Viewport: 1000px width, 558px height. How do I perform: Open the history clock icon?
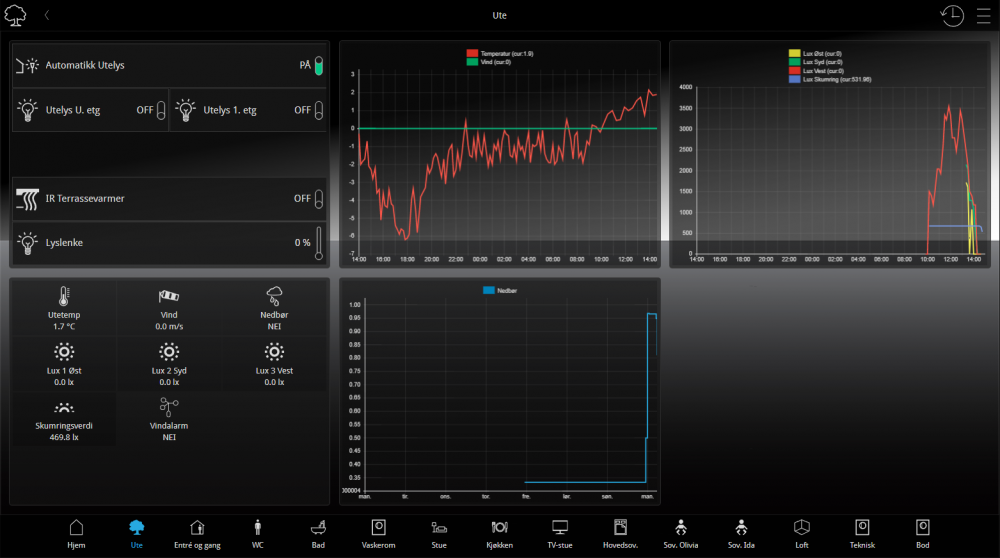[951, 16]
